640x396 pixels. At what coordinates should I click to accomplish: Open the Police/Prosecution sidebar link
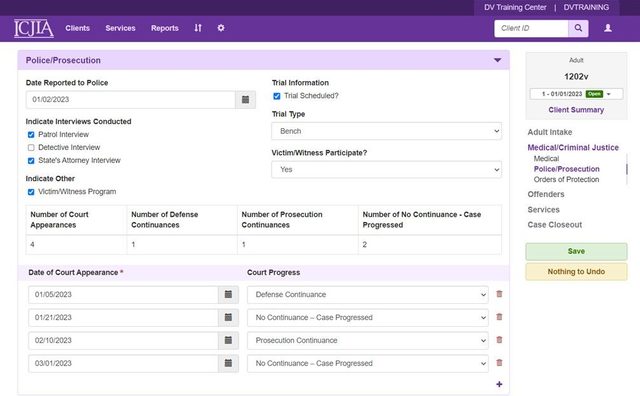[x=567, y=169]
